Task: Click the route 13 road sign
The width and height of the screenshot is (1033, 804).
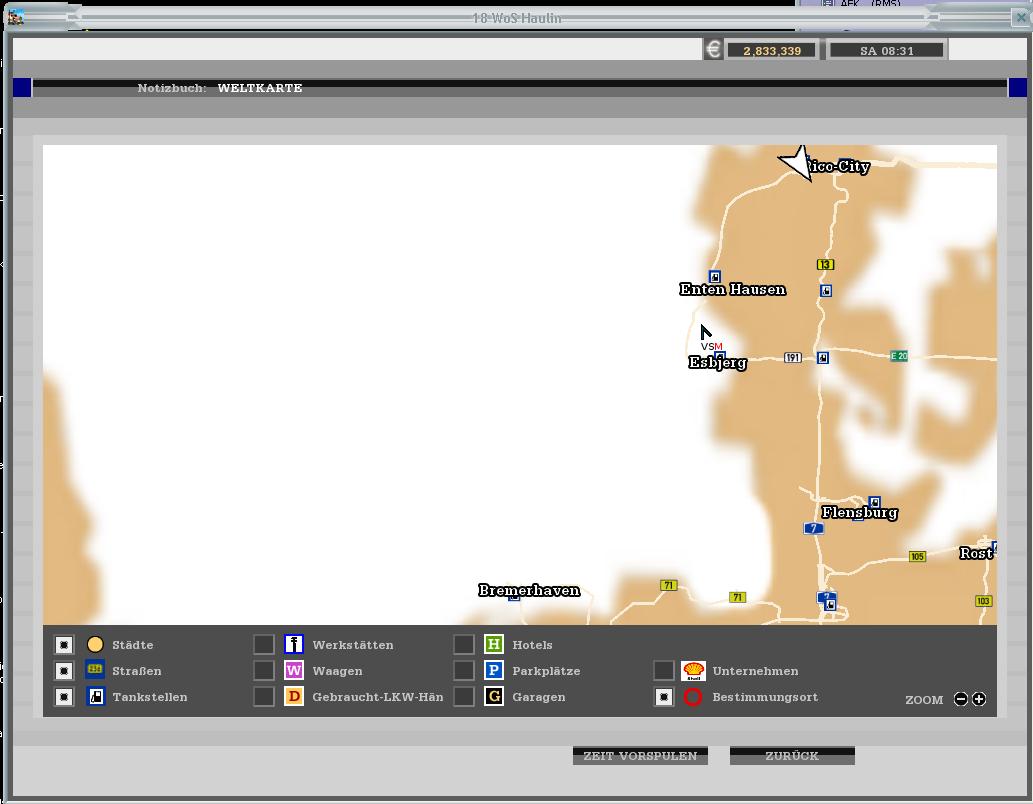Action: (x=825, y=265)
